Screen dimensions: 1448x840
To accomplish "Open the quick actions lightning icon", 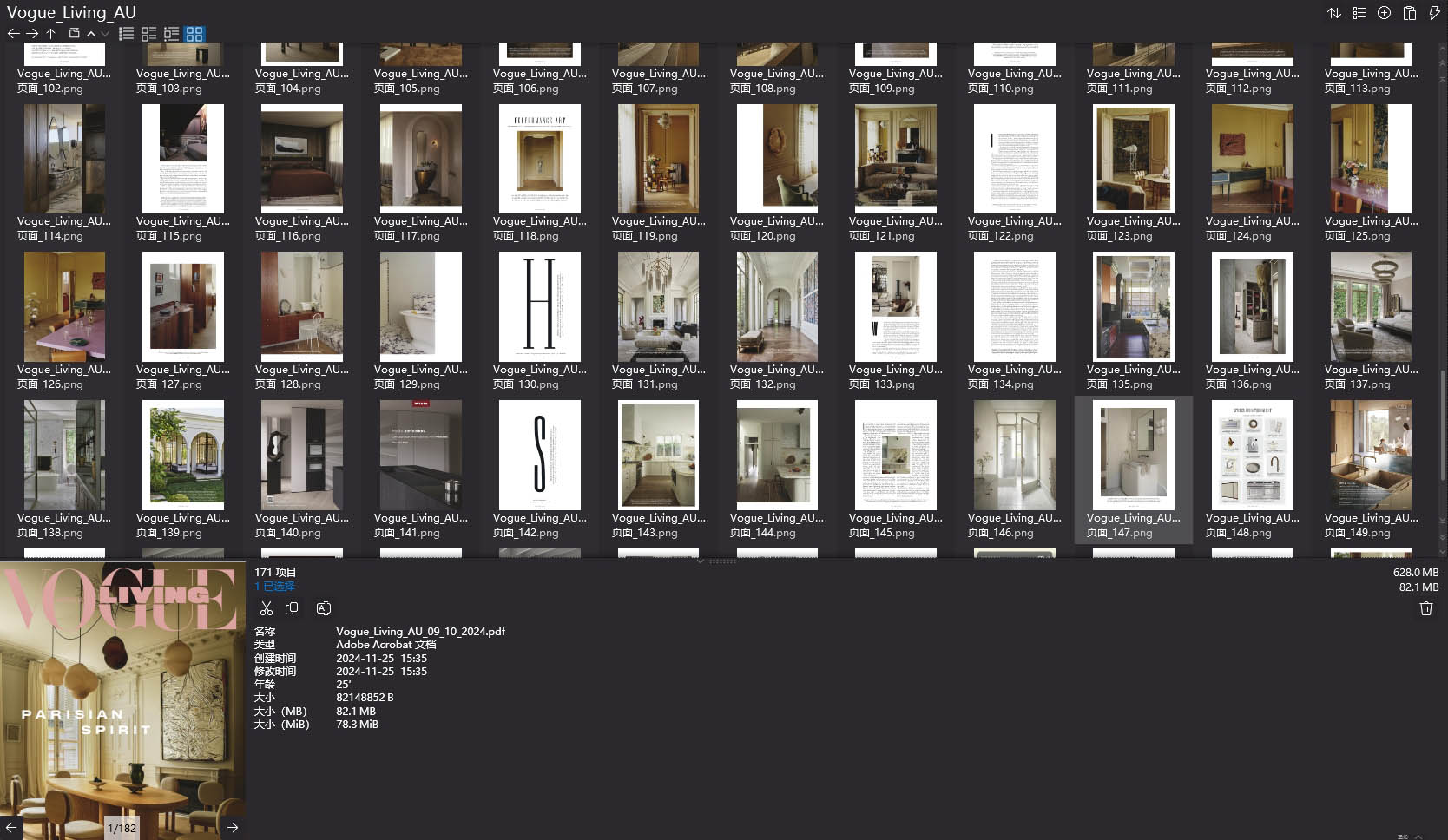I will [x=1435, y=13].
